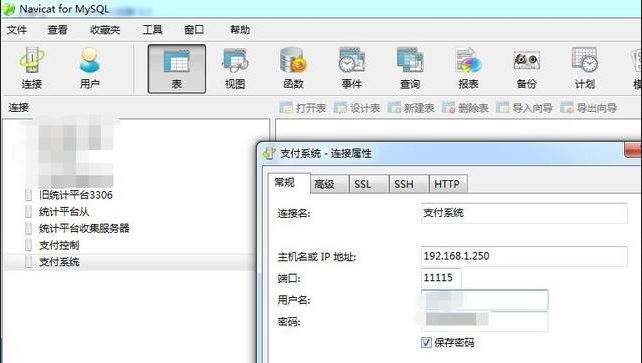This screenshot has width=642, height=363.
Task: Open the 用户 (User) manager icon
Action: pyautogui.click(x=89, y=69)
